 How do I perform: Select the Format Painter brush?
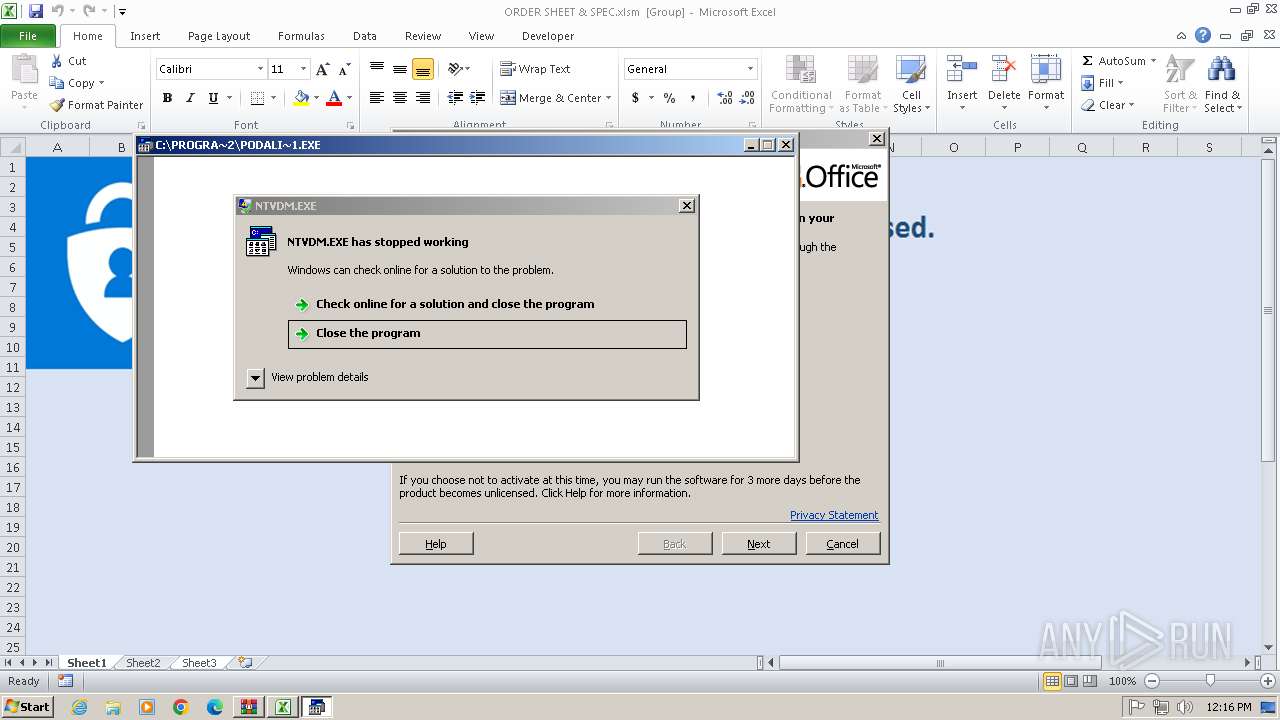[57, 105]
